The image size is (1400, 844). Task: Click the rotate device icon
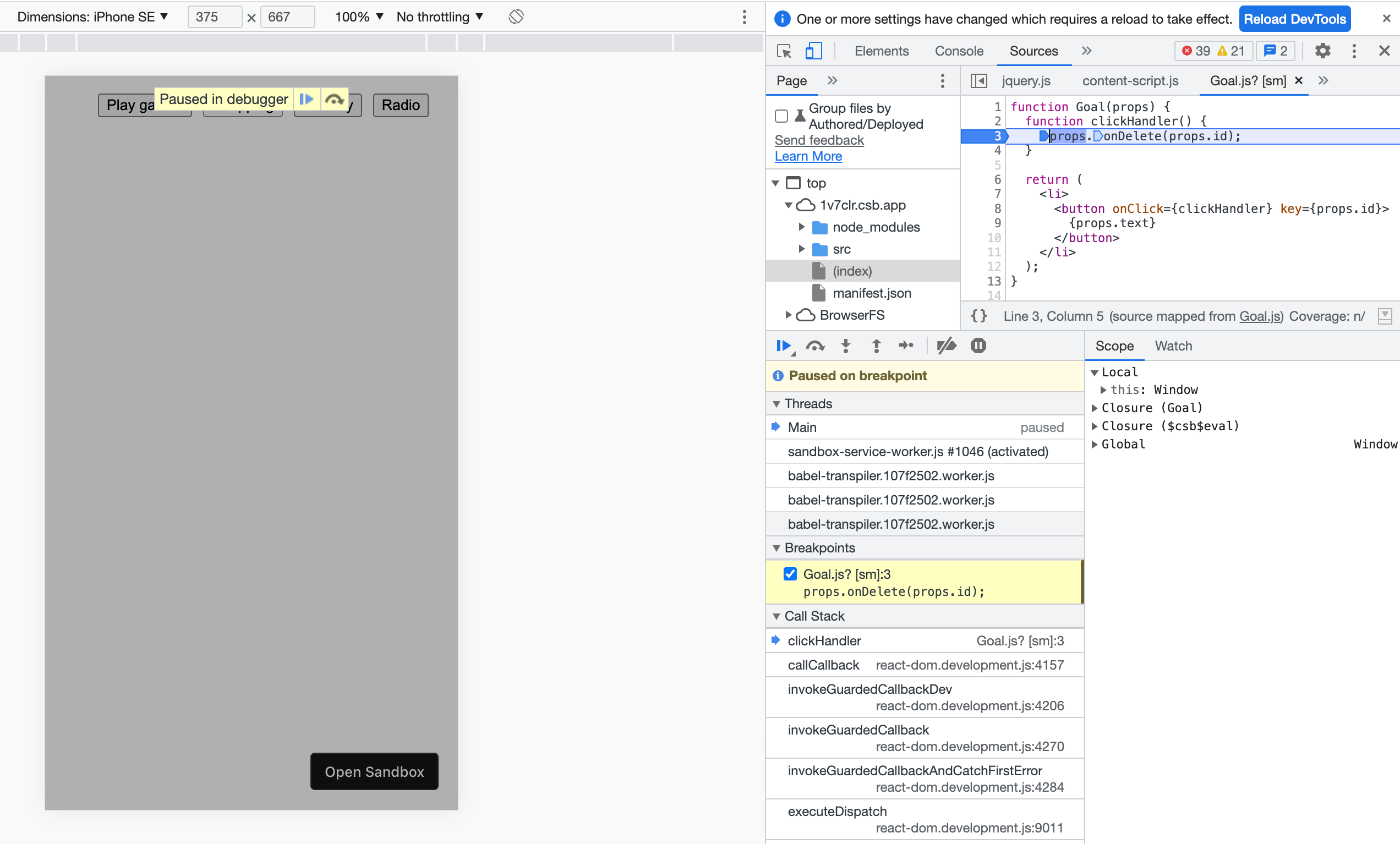516,17
